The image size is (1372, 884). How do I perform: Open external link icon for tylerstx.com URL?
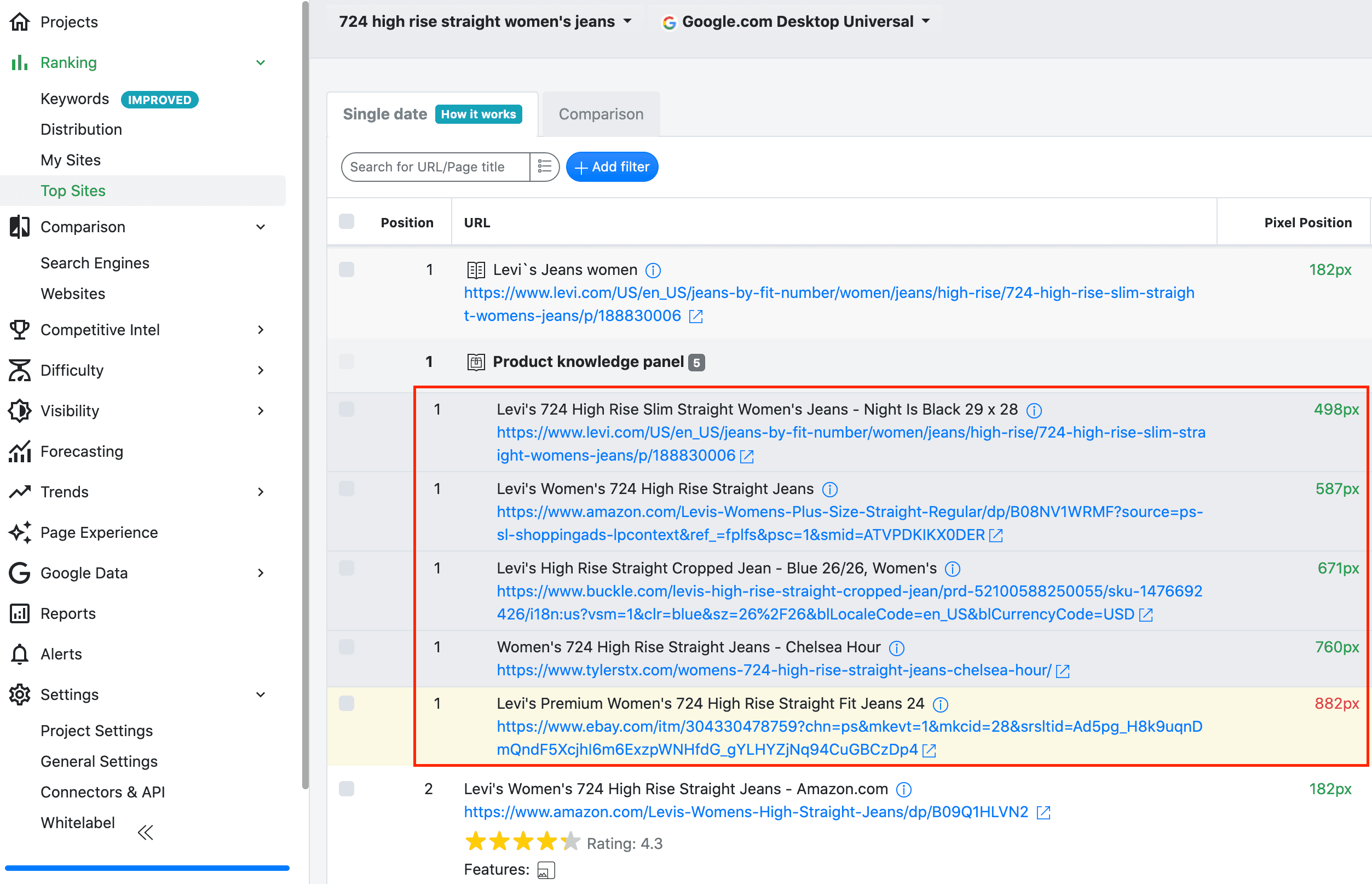(1062, 670)
